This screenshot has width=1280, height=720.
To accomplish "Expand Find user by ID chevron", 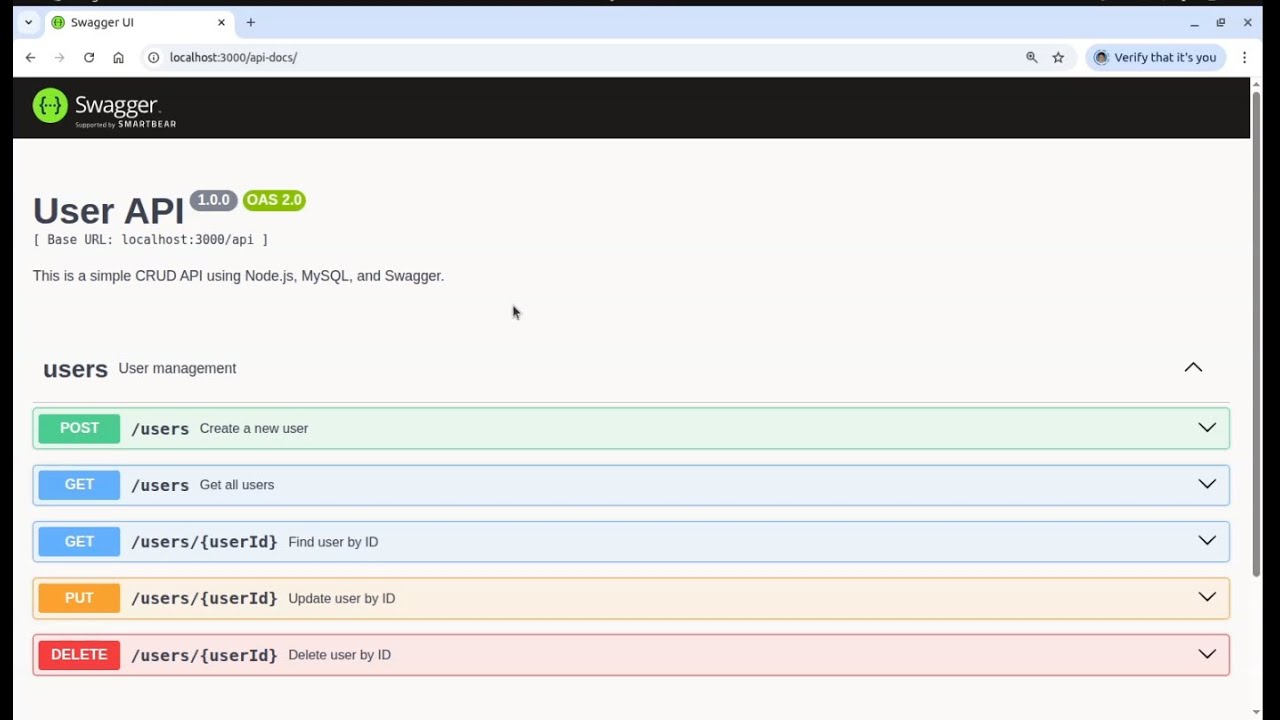I will click(1207, 541).
